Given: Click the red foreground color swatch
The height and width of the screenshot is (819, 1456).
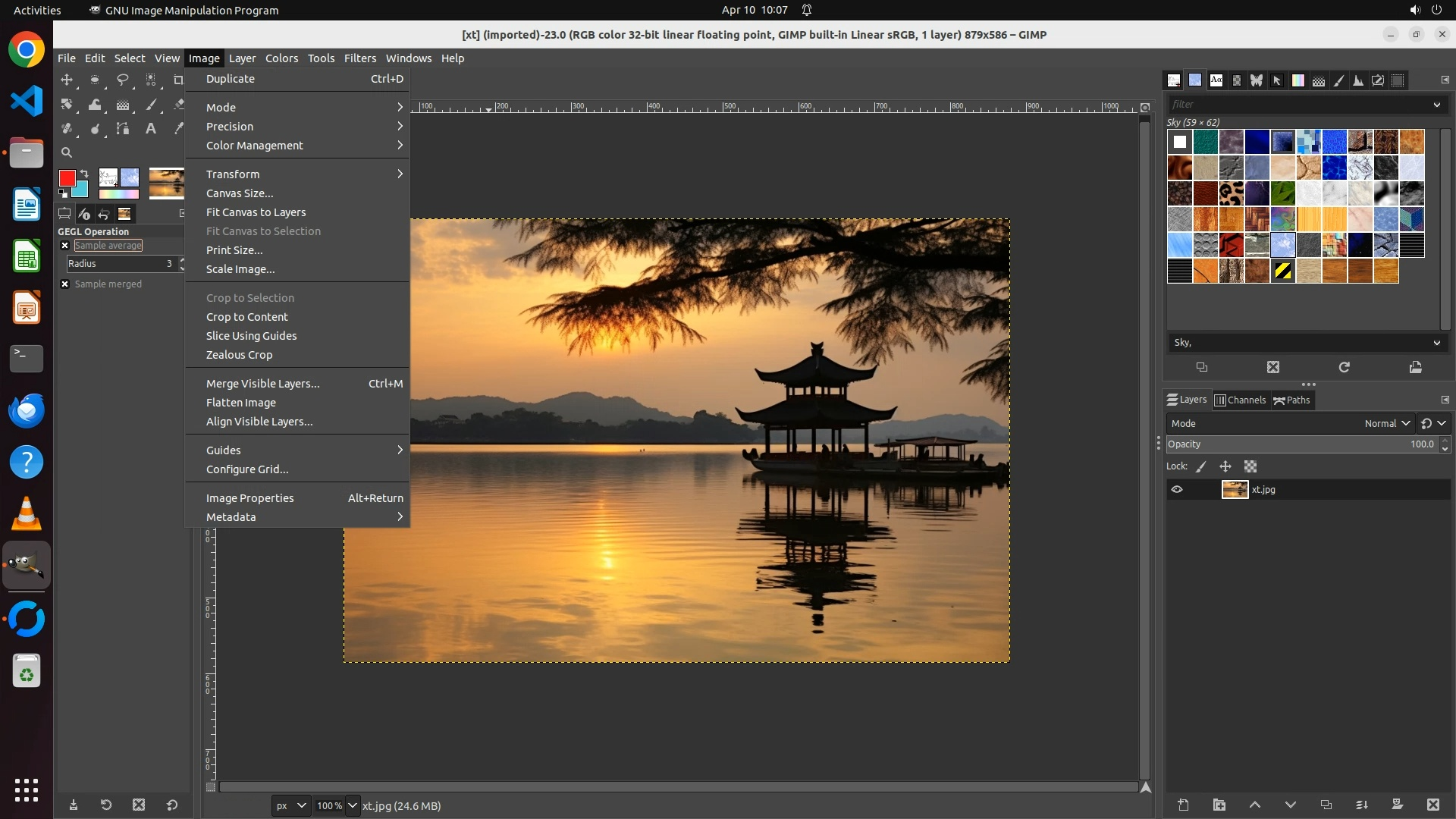Looking at the screenshot, I should pos(67,178).
